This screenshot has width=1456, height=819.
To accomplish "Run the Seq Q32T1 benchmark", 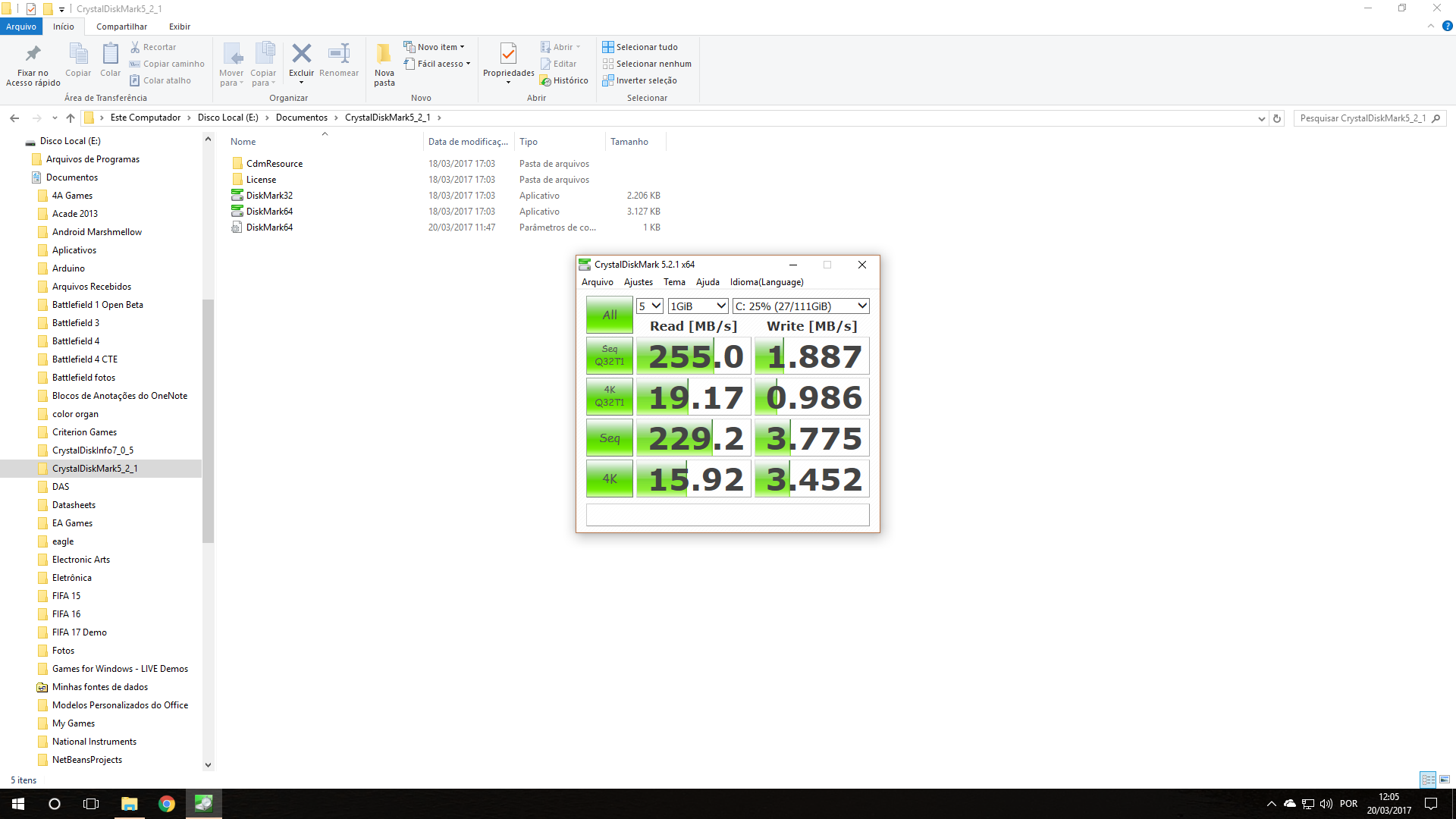I will point(609,356).
